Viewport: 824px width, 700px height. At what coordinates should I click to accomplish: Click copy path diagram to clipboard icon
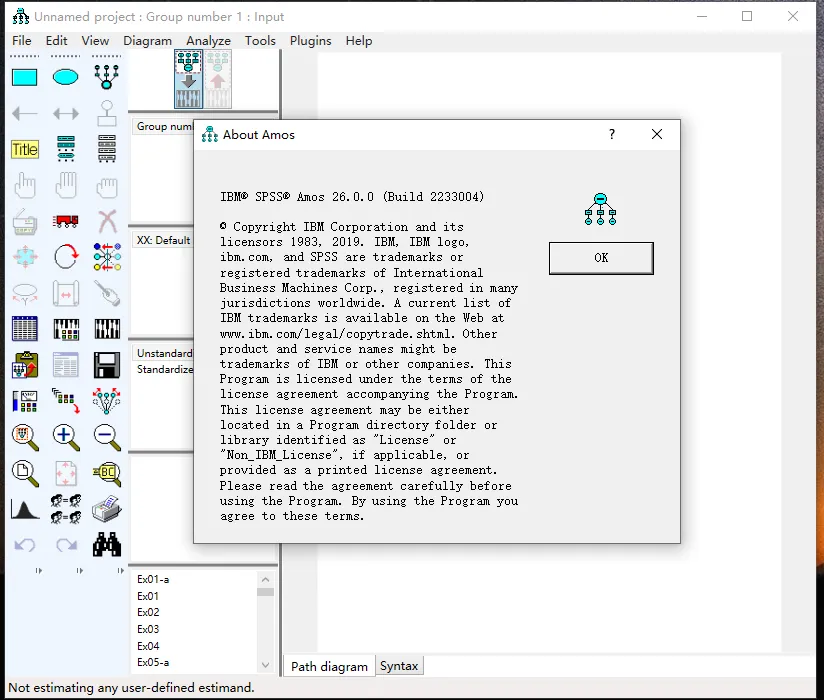coord(25,365)
